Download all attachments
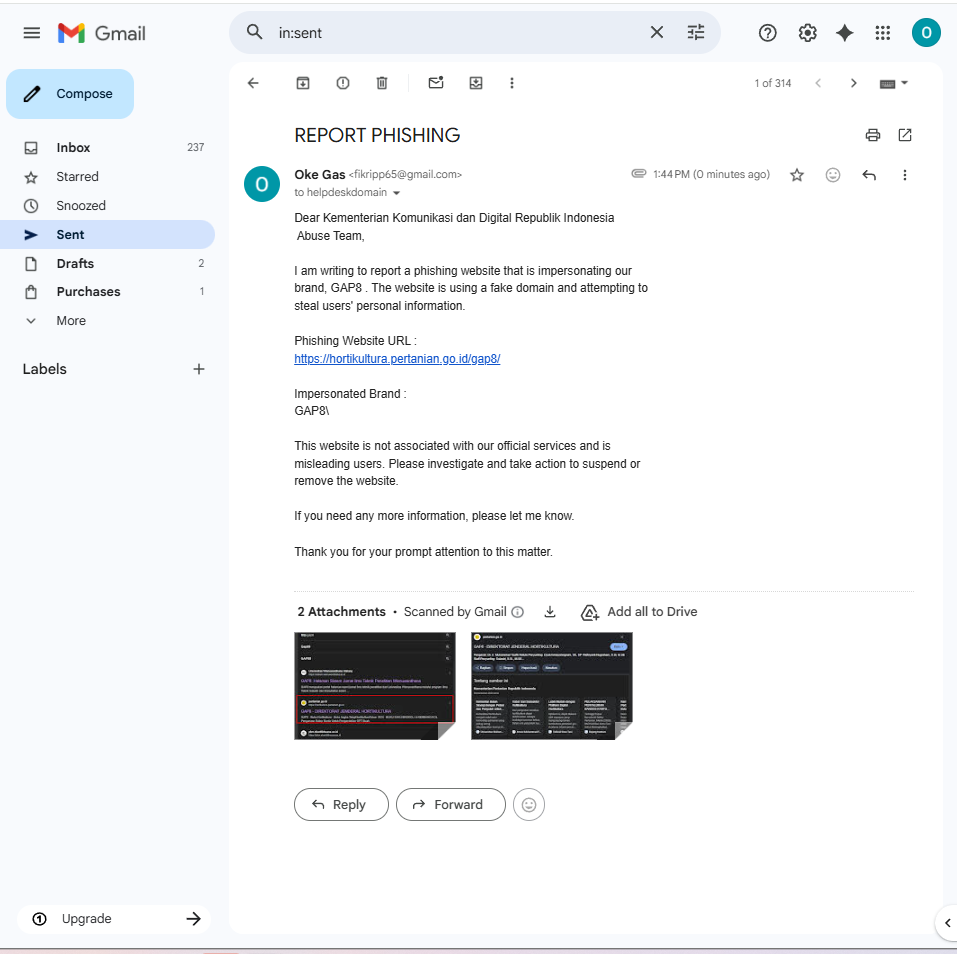The image size is (957, 954). (x=550, y=612)
